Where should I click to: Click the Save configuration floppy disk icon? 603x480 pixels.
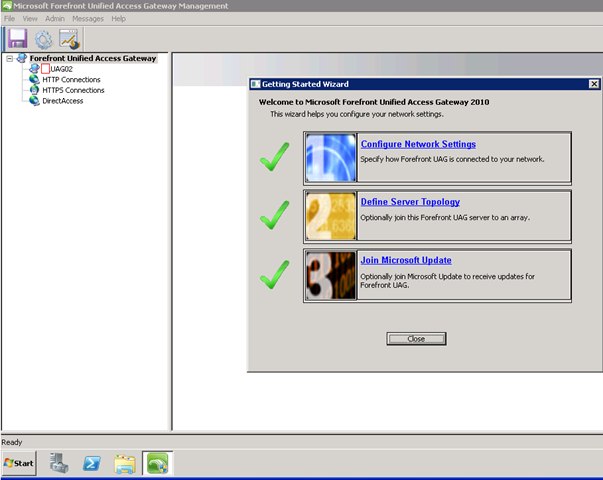click(x=17, y=38)
